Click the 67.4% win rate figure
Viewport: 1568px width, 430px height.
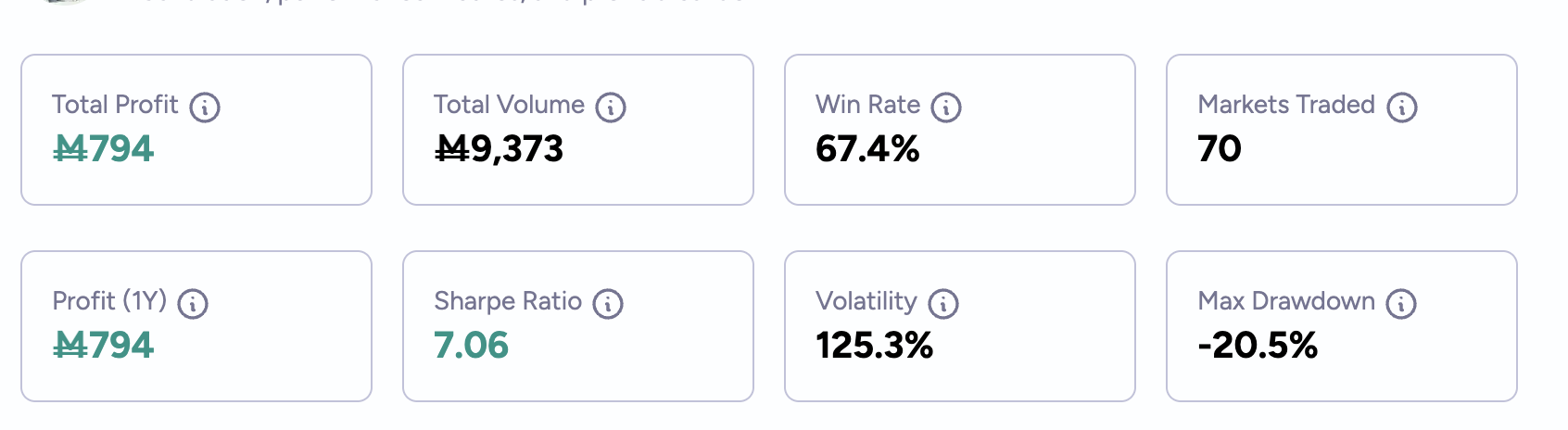tap(867, 149)
